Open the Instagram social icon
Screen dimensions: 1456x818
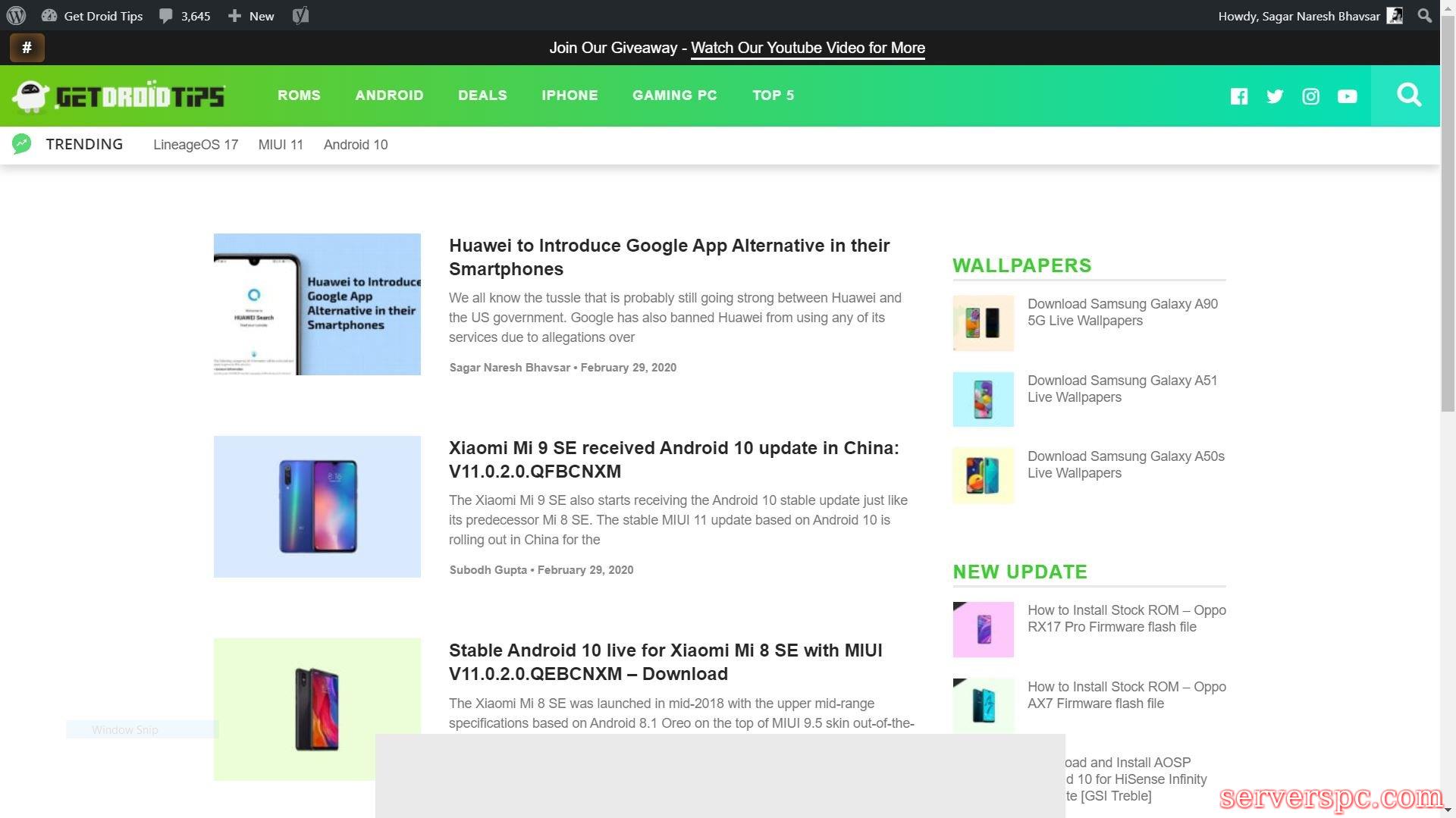point(1310,96)
